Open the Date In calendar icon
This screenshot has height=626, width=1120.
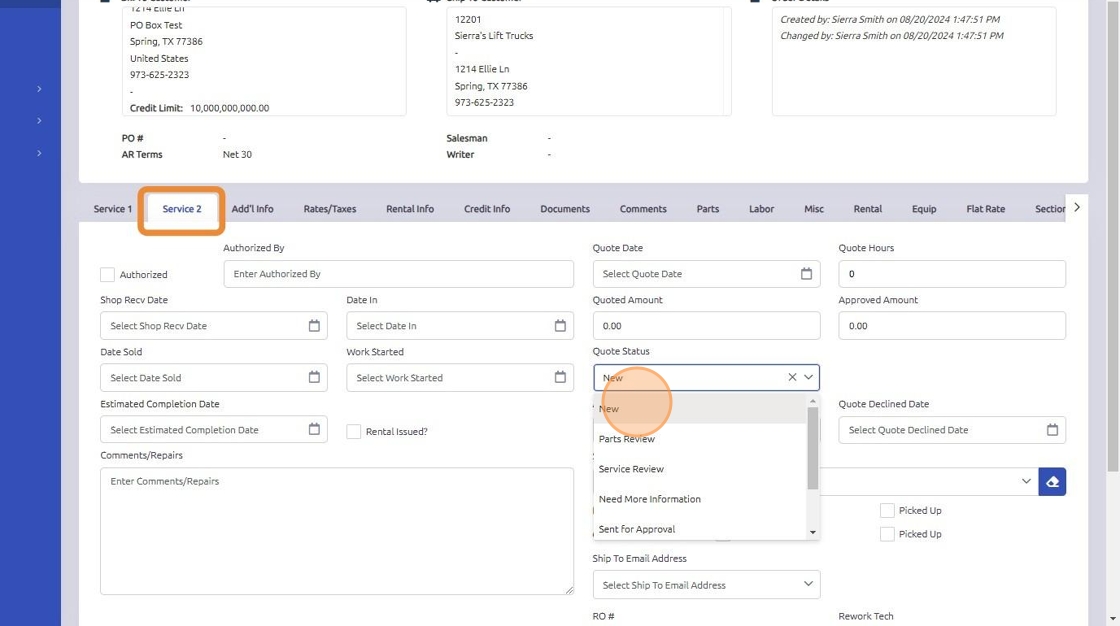[560, 326]
